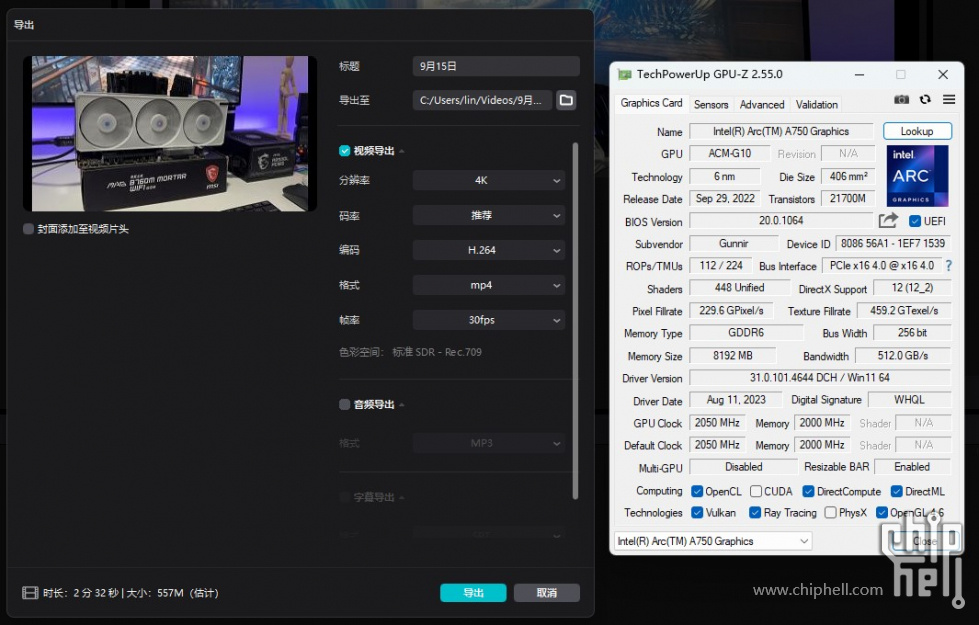Enable the 音频导出 checkbox

(344, 405)
